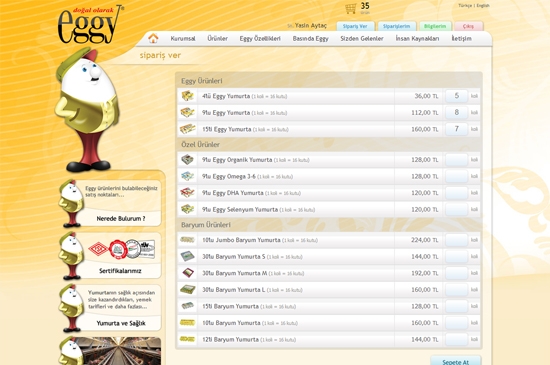Focus quantity field for Eggy Selenyum Yumurta
550x365 pixels.
coord(456,209)
